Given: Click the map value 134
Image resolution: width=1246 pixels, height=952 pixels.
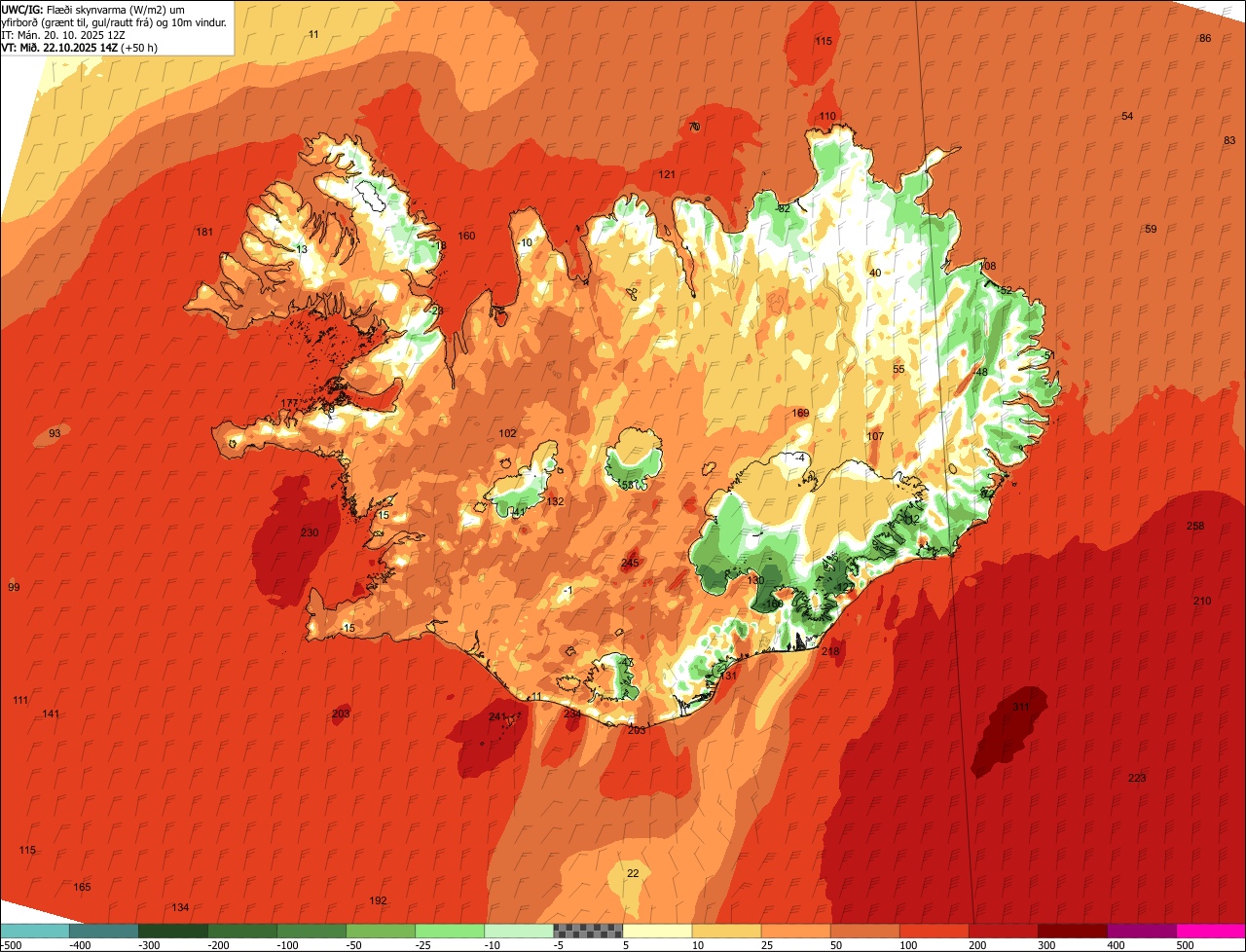Looking at the screenshot, I should tap(180, 907).
